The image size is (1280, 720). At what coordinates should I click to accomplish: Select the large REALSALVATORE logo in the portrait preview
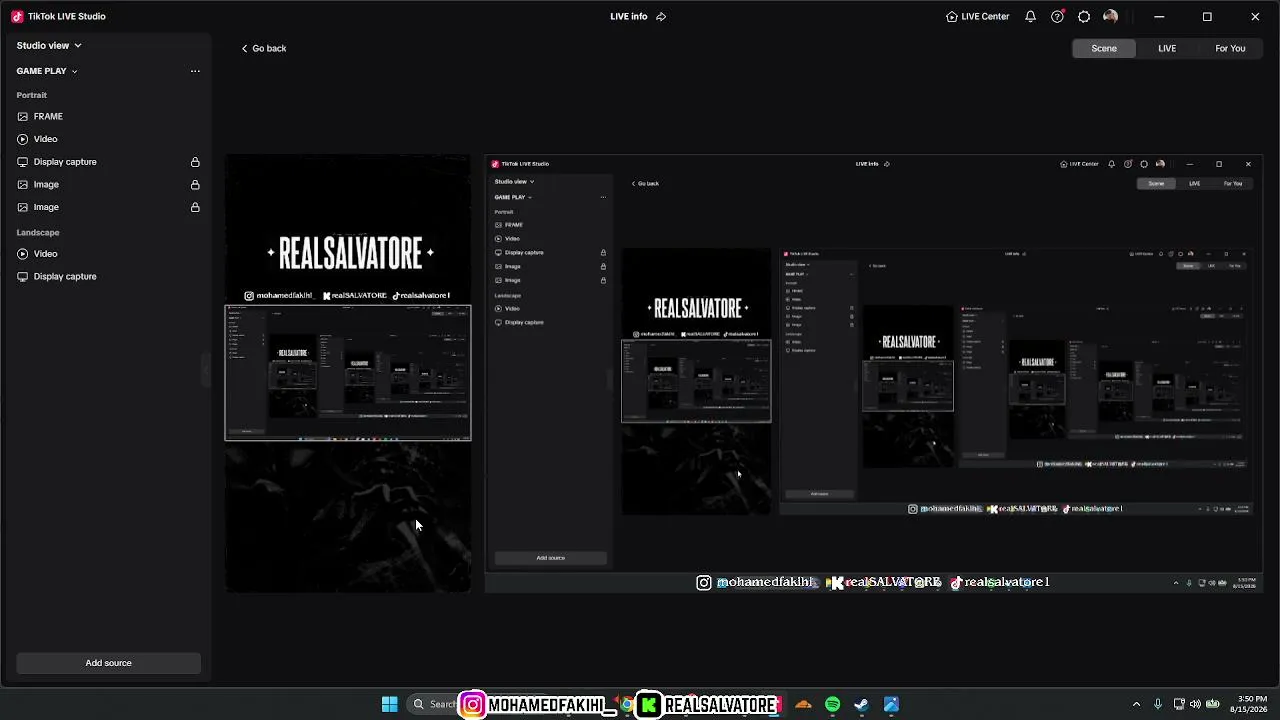(x=350, y=254)
